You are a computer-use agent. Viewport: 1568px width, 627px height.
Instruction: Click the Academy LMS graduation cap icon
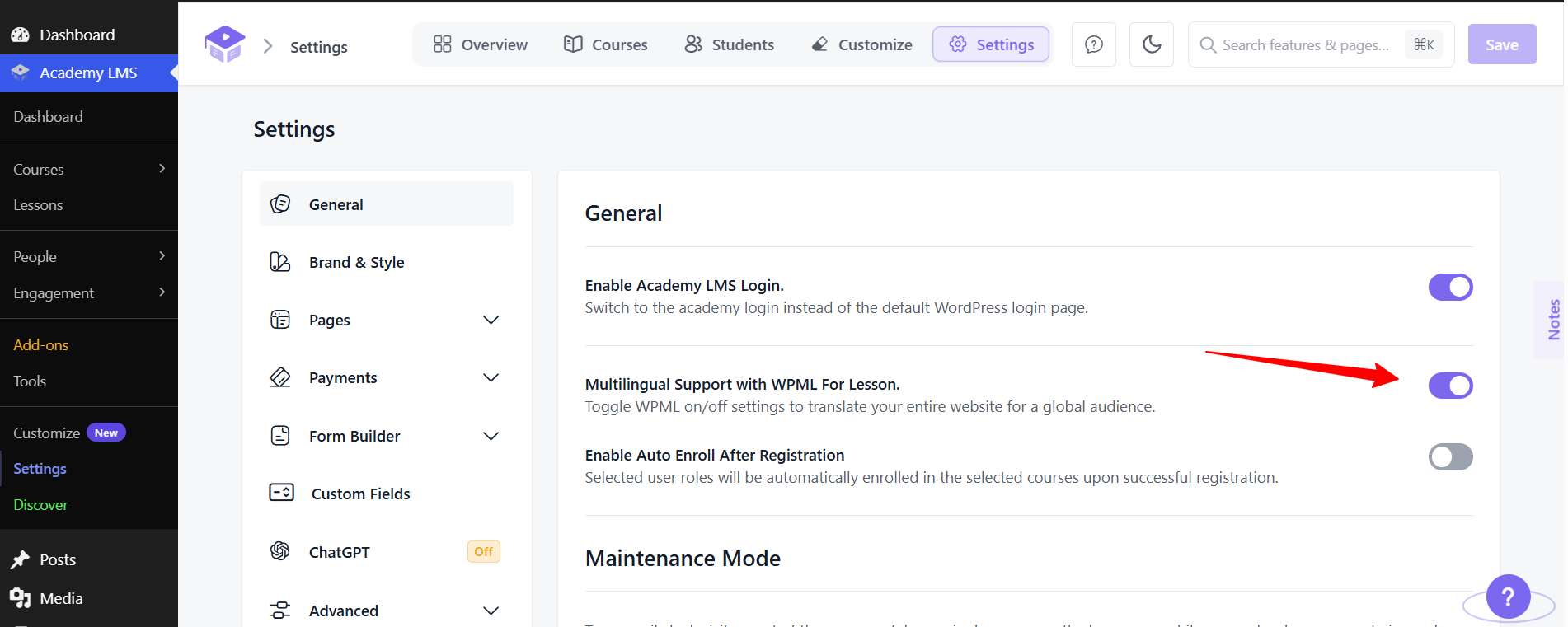(20, 73)
